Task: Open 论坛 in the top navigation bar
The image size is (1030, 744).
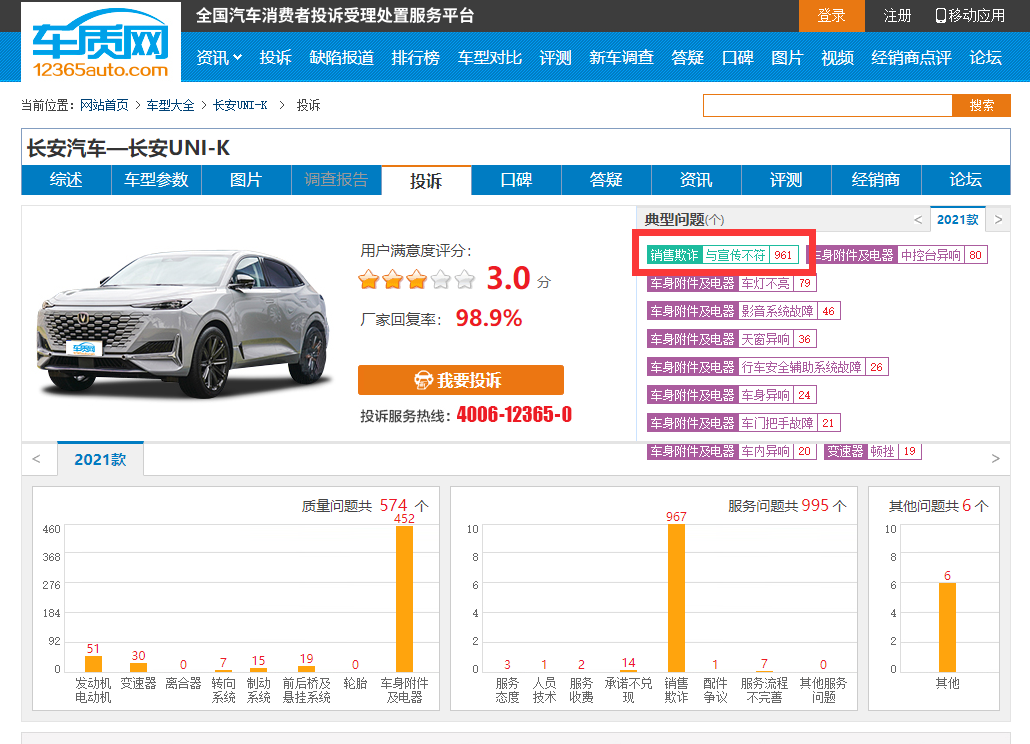Action: pyautogui.click(x=985, y=58)
